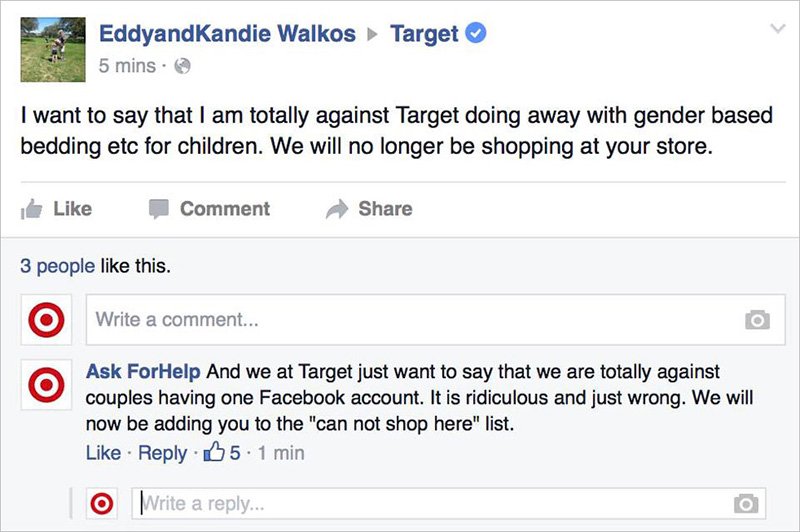Click Reply under the Ask ForHelp comment

tap(162, 453)
